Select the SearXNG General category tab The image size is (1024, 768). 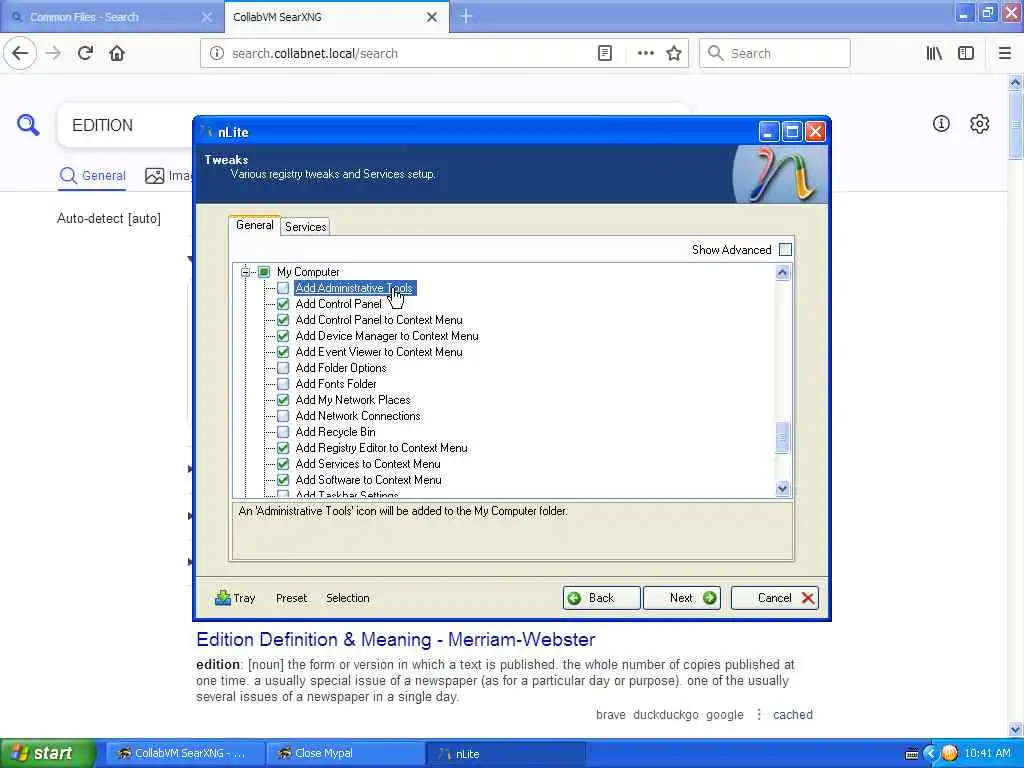[92, 176]
